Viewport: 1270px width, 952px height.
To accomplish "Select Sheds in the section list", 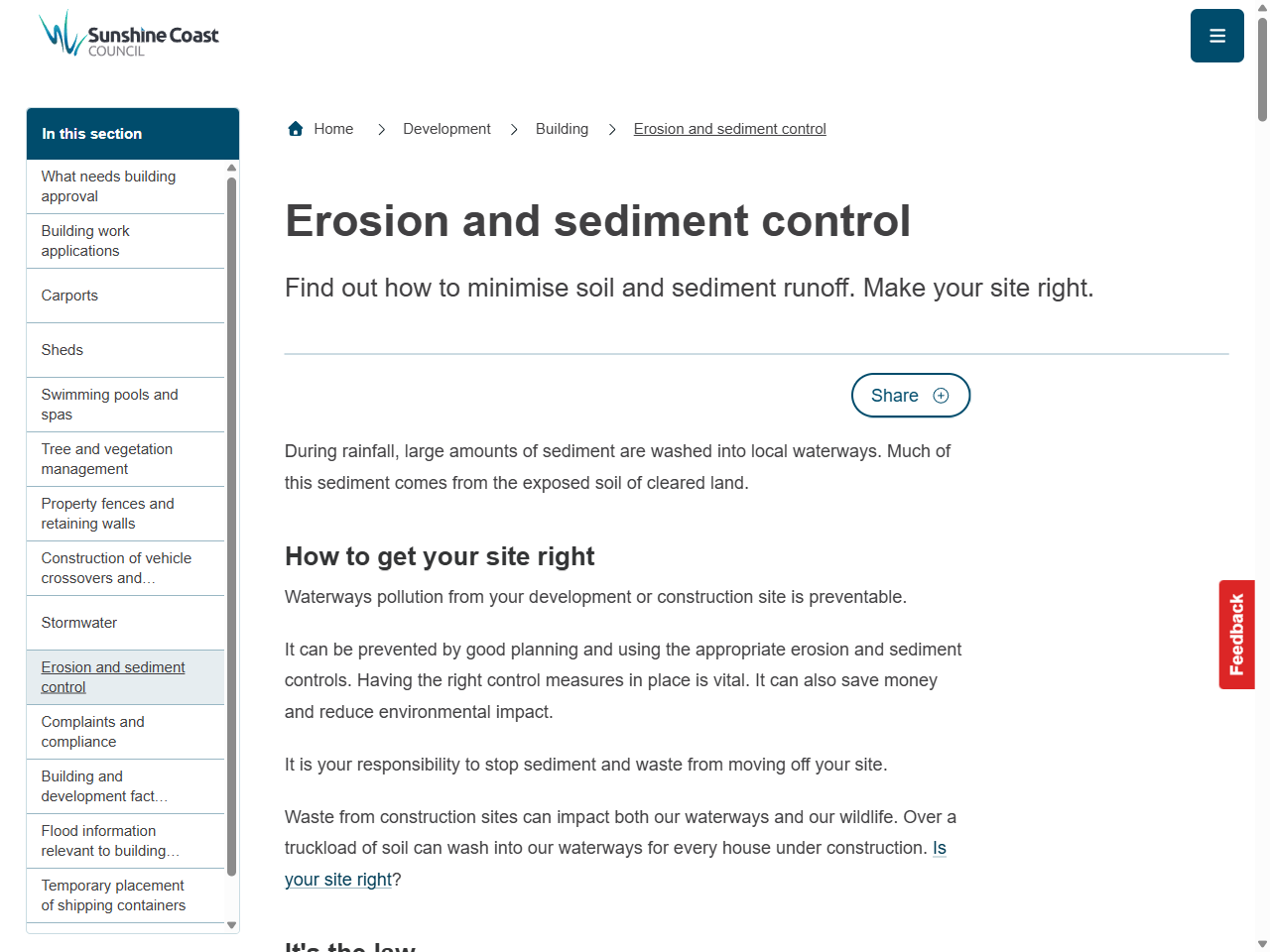I will 62,350.
